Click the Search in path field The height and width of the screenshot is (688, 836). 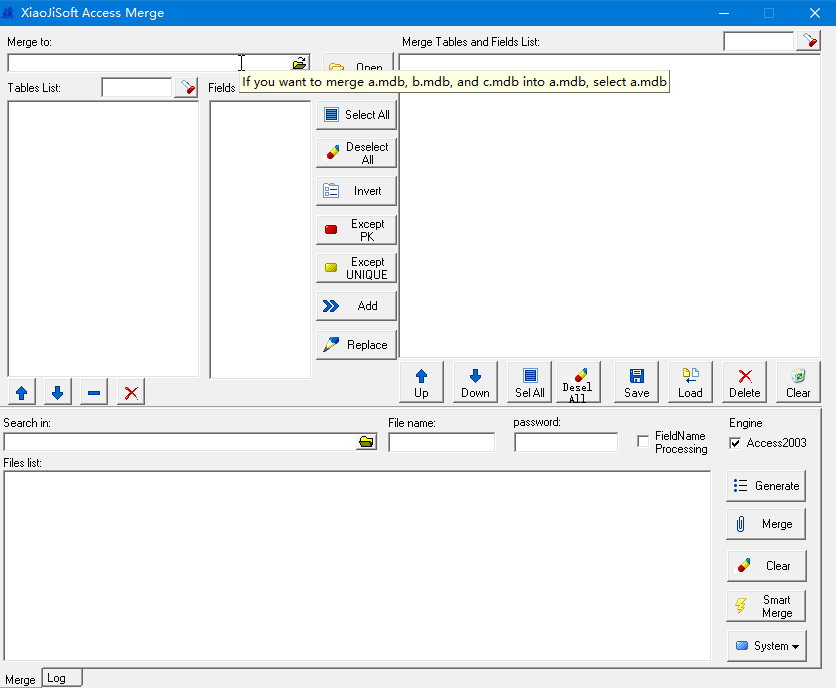[180, 442]
